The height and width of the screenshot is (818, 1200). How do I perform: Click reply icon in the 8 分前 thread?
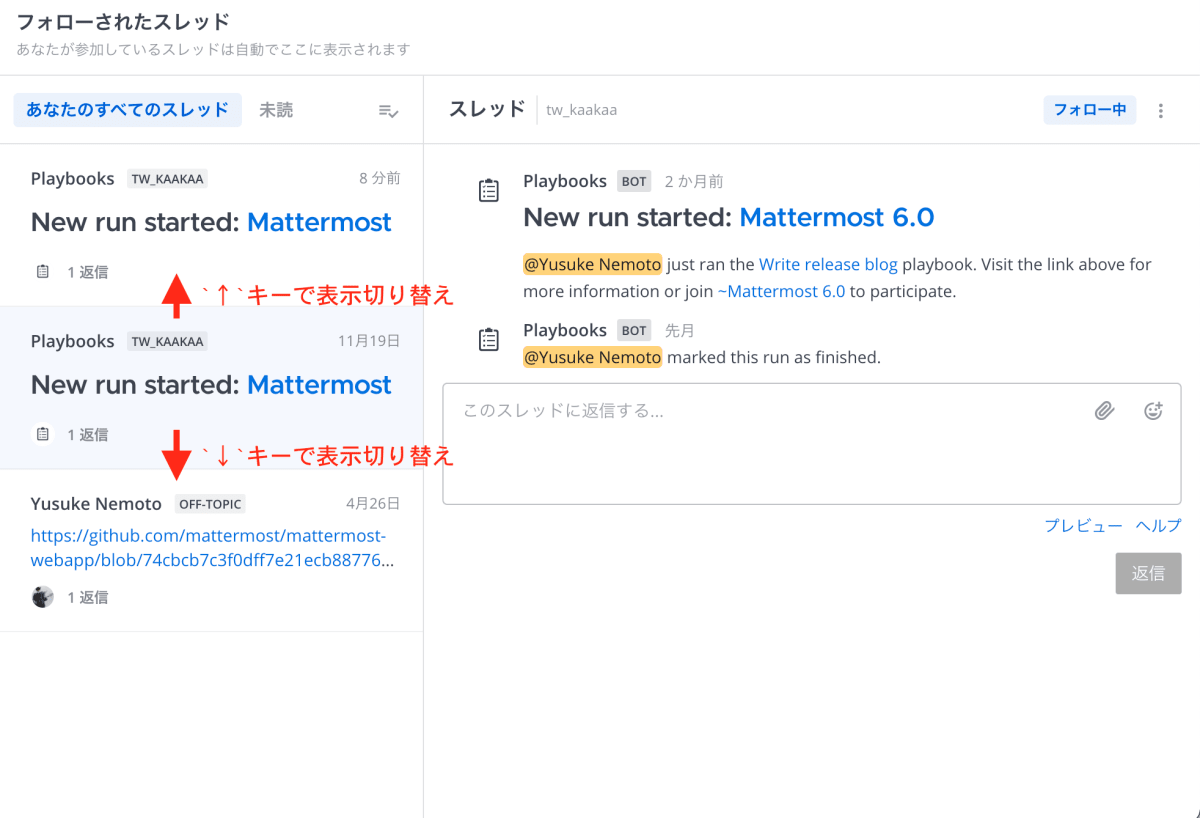pos(42,271)
